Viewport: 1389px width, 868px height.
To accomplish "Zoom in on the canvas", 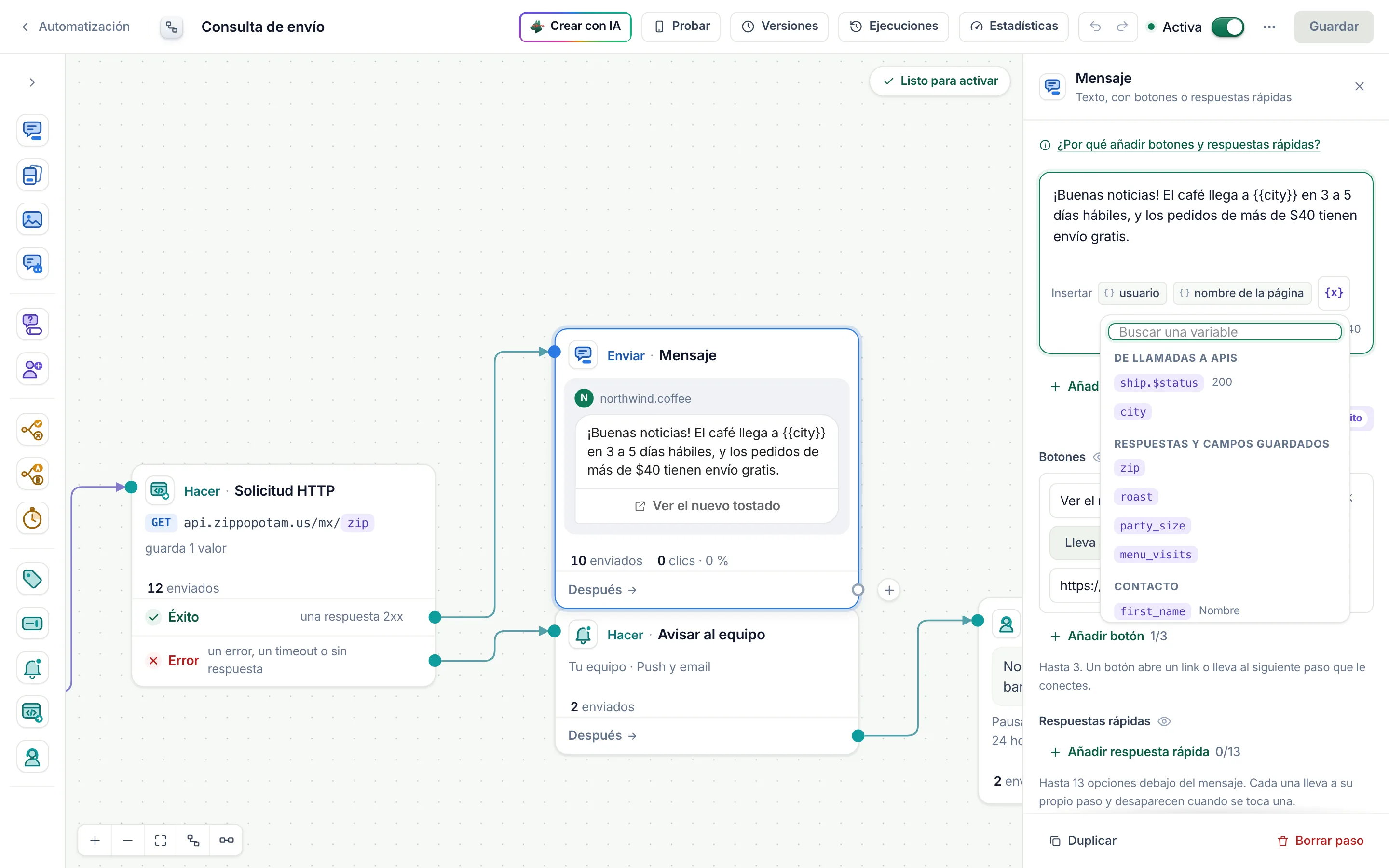I will (x=95, y=841).
